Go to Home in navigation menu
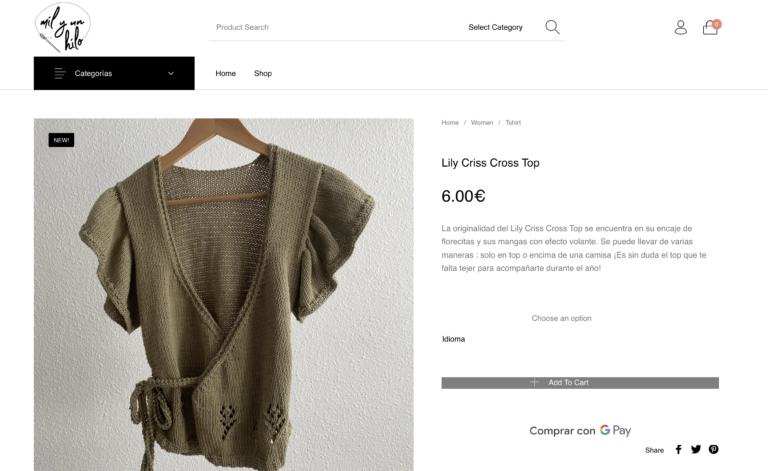 [226, 73]
